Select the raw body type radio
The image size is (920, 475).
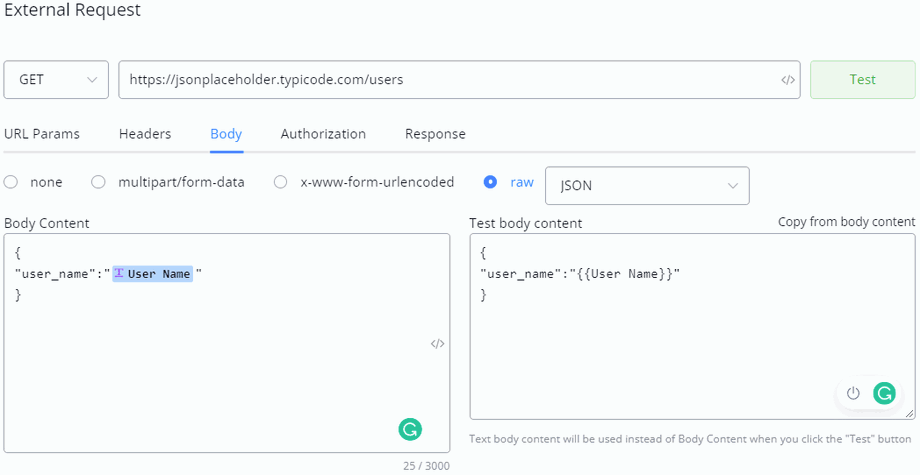(490, 182)
